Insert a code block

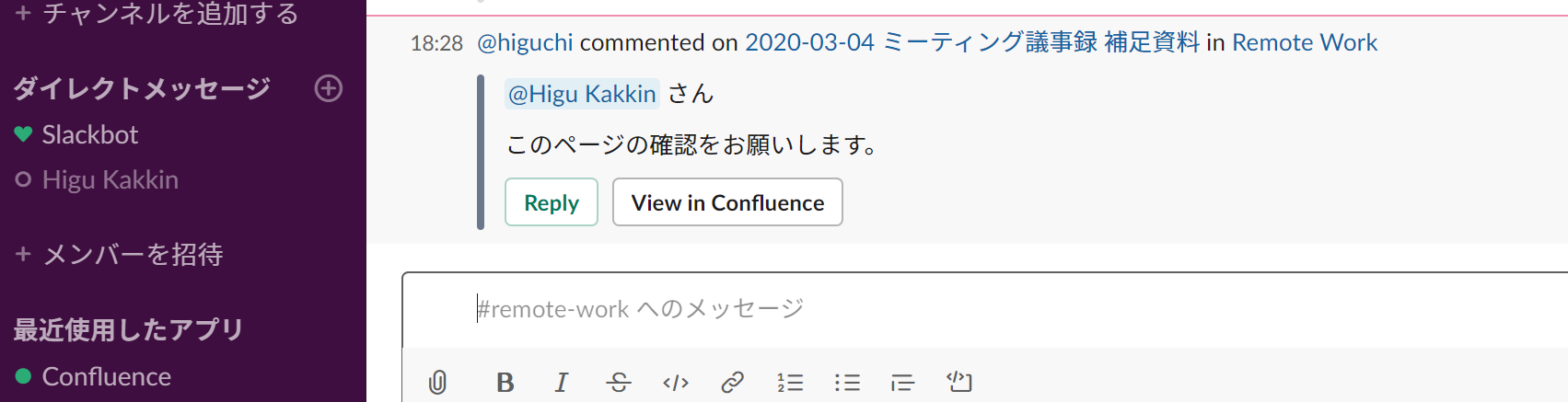(x=959, y=381)
